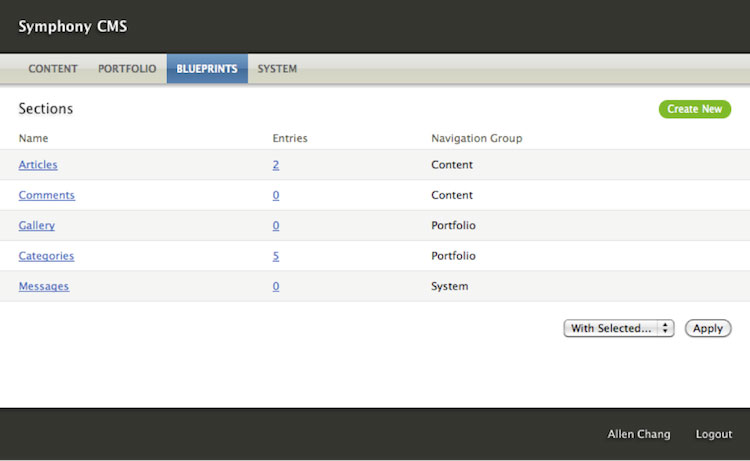
Task: Select the Gallery row Portfolio cell
Action: (x=452, y=226)
